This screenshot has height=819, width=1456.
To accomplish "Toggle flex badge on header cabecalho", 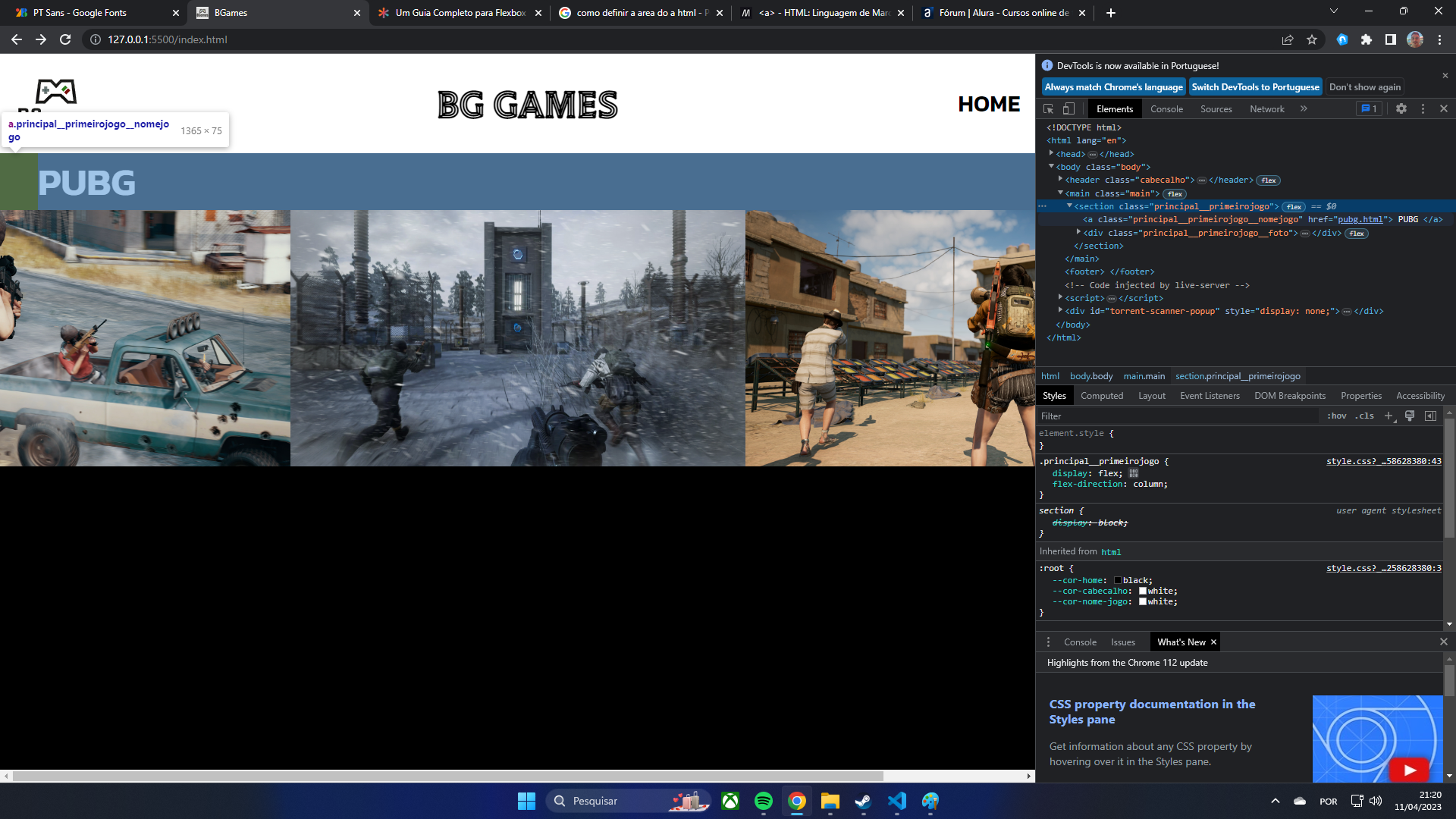I will tap(1269, 180).
